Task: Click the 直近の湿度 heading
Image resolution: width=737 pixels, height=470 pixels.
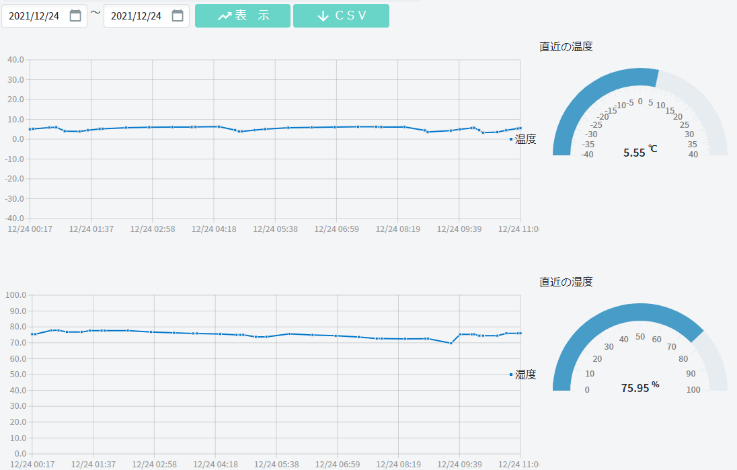Action: coord(567,282)
